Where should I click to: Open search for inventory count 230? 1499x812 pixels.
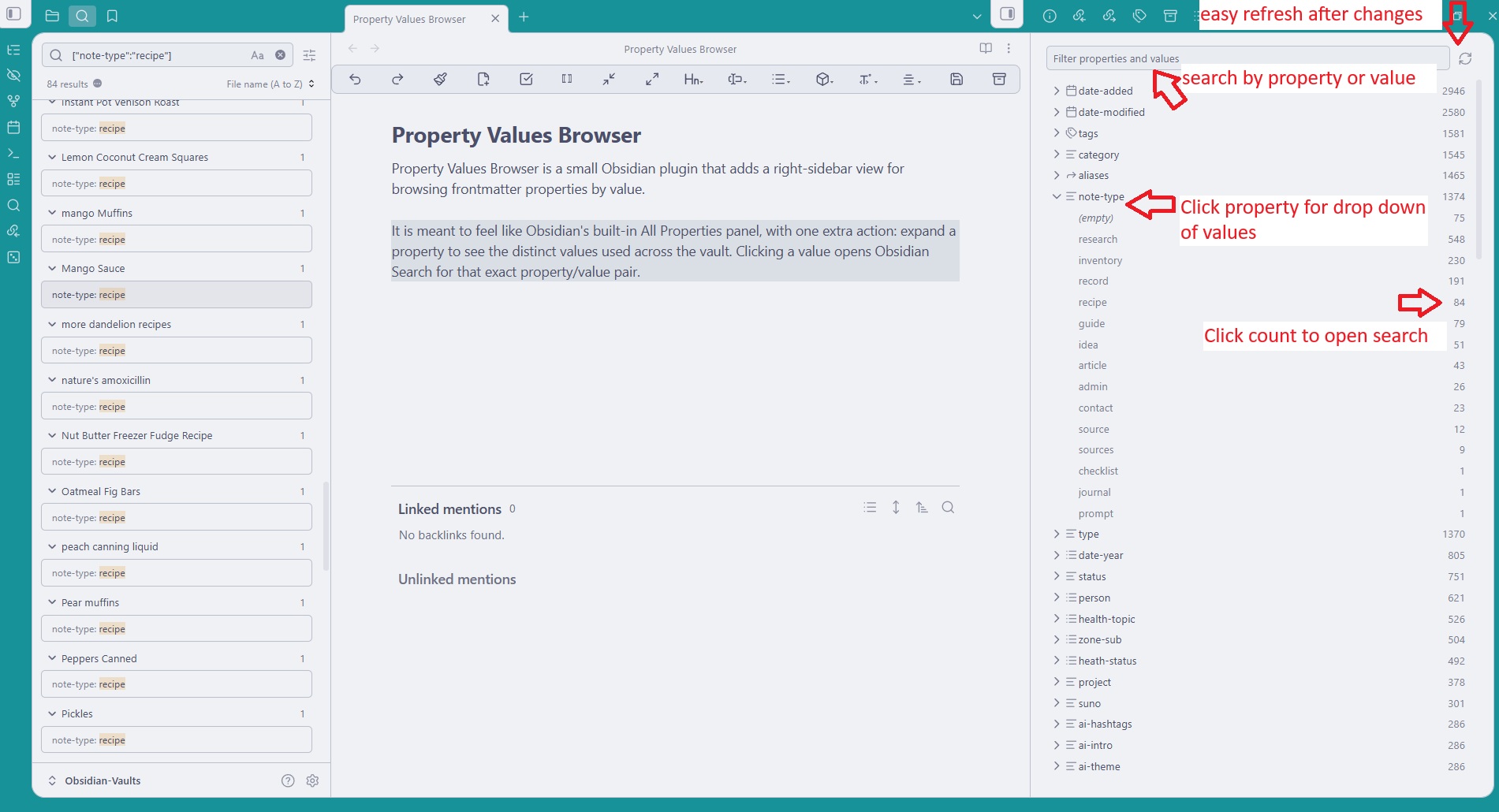(1456, 261)
